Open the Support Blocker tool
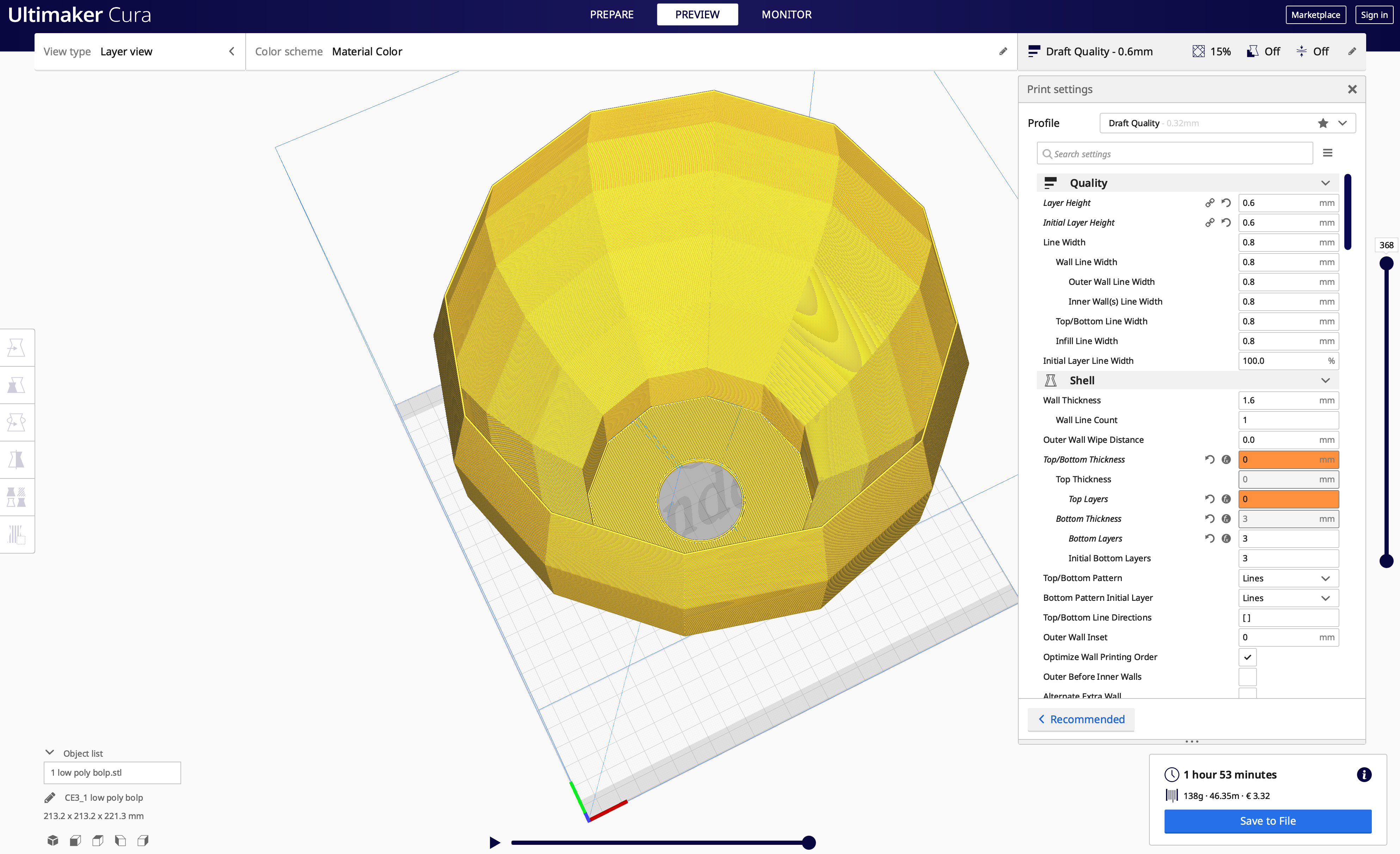This screenshot has width=1400, height=854. point(16,535)
